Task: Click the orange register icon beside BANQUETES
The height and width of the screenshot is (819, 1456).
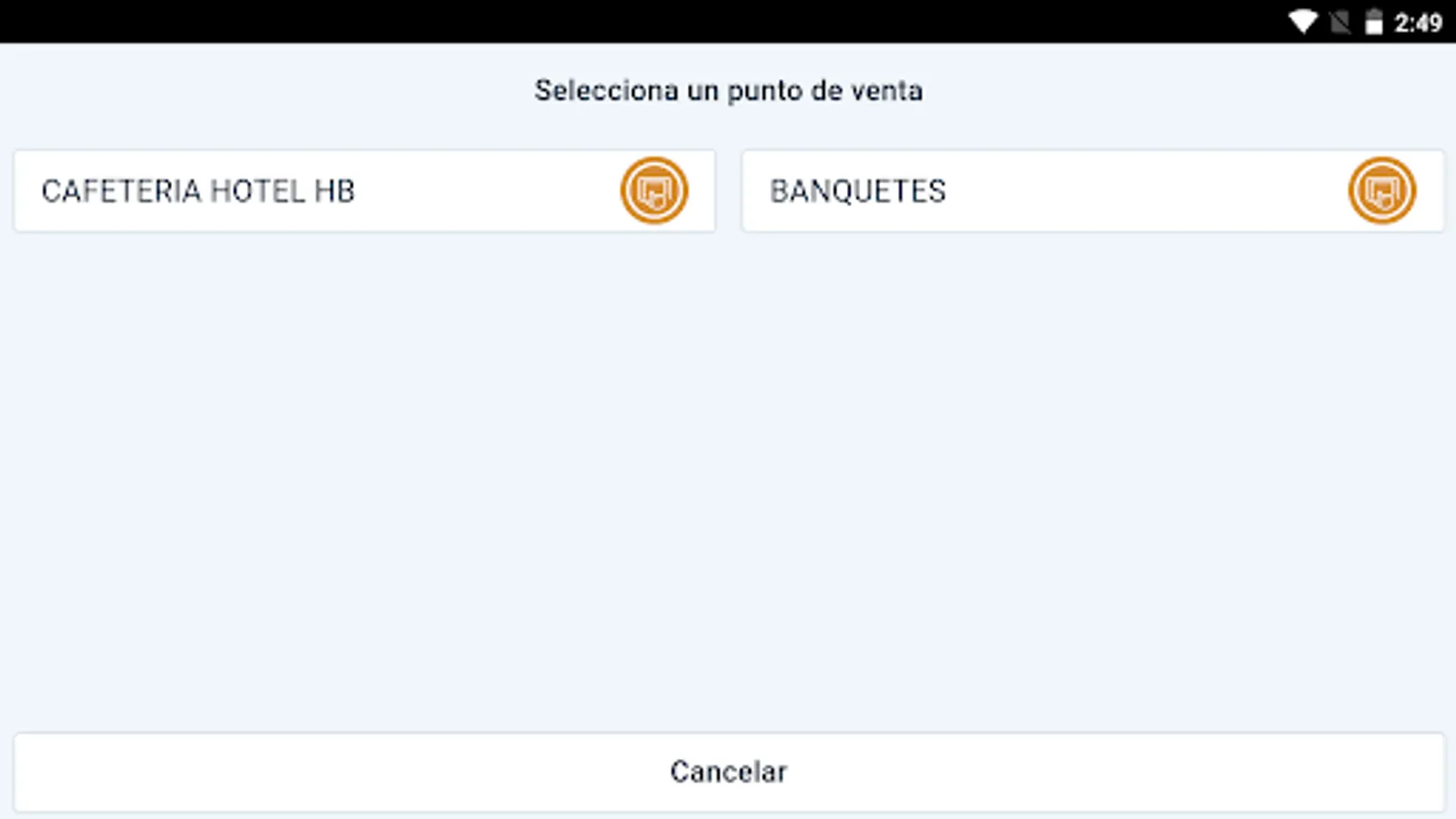Action: coord(1381,191)
